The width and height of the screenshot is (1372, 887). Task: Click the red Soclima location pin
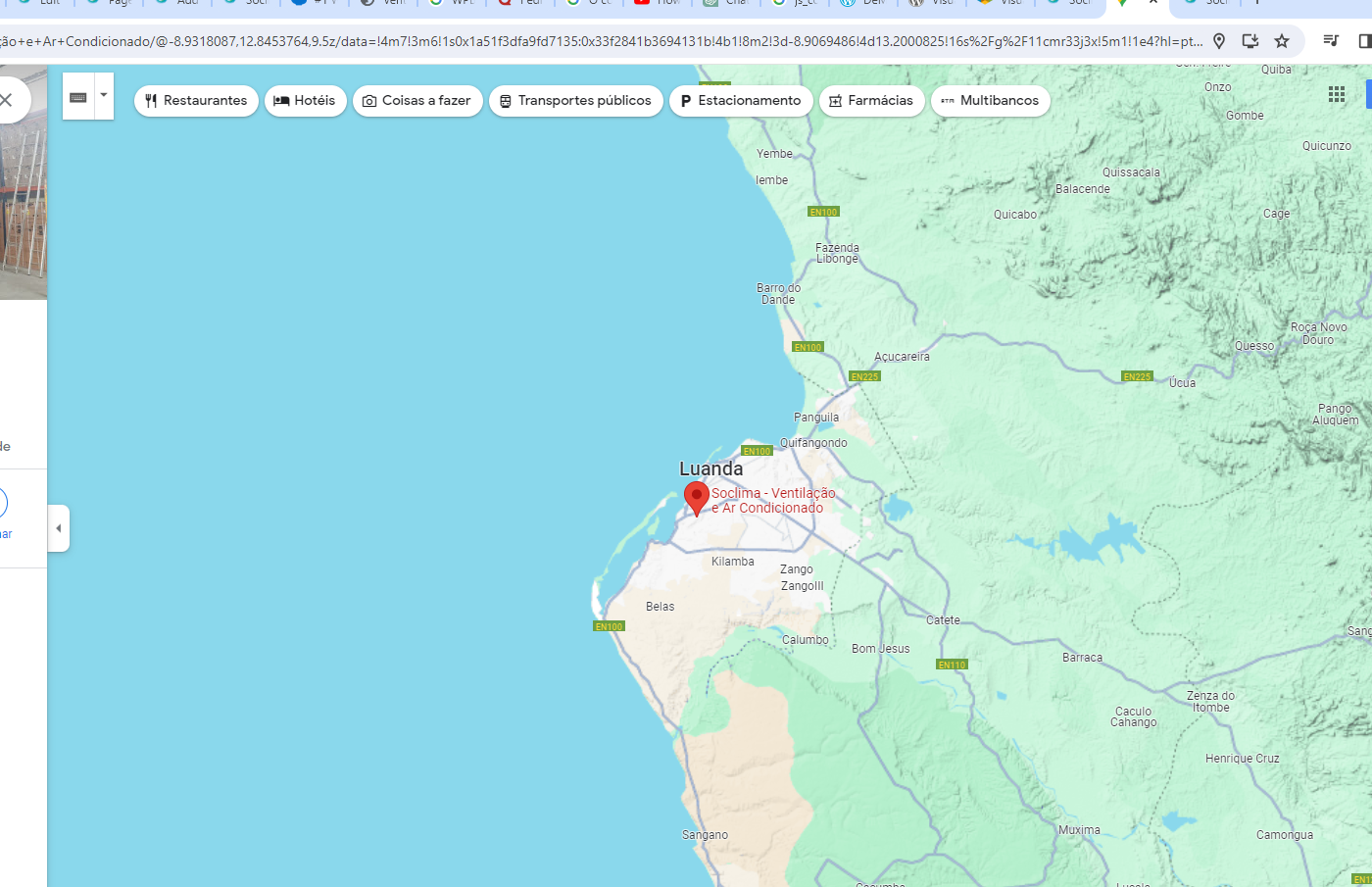click(x=696, y=497)
